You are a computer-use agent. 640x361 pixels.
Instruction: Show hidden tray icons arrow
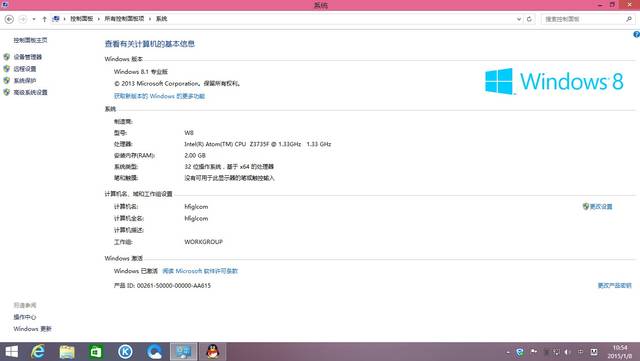(x=508, y=352)
